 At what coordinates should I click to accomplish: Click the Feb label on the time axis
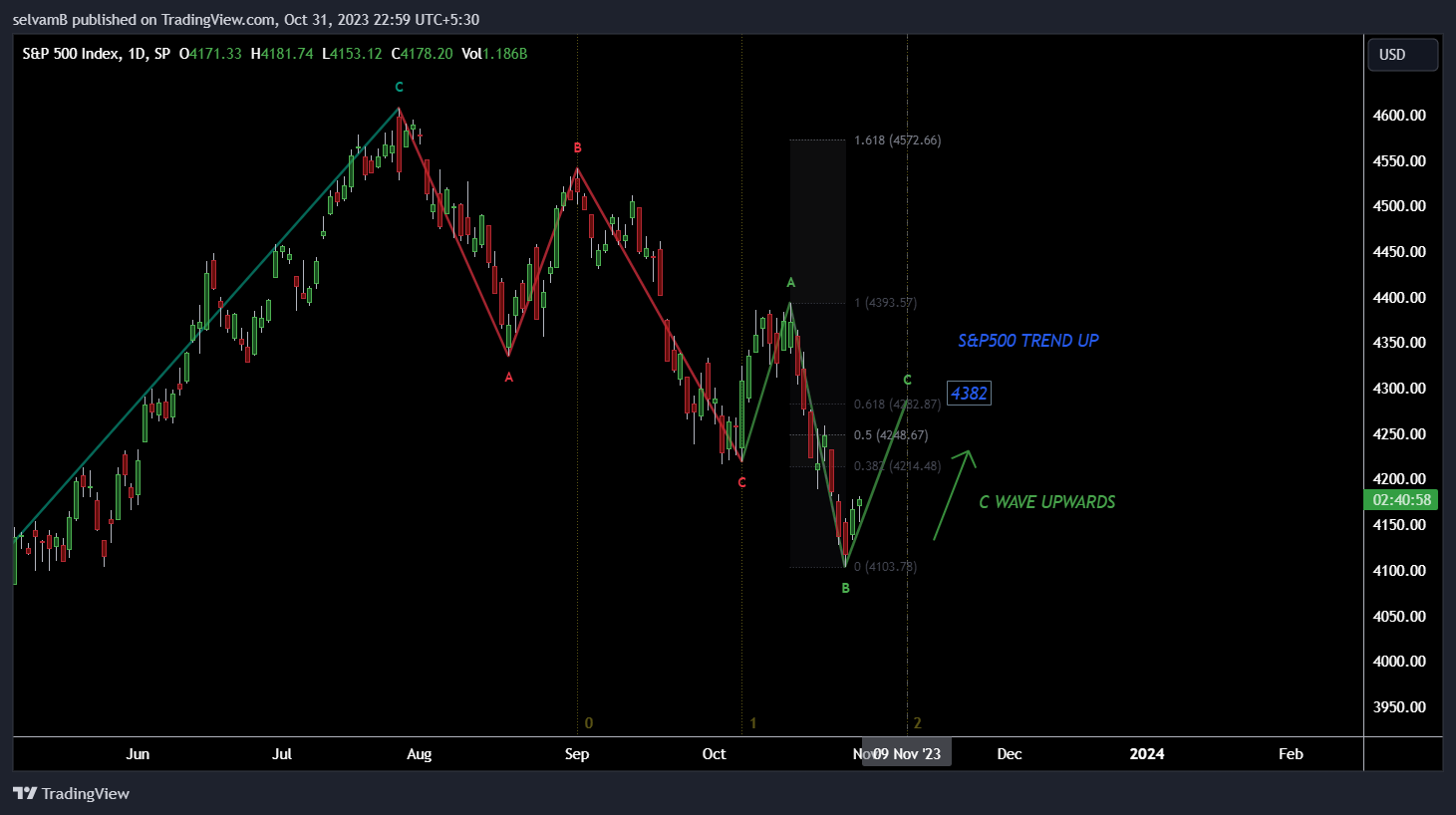1291,754
